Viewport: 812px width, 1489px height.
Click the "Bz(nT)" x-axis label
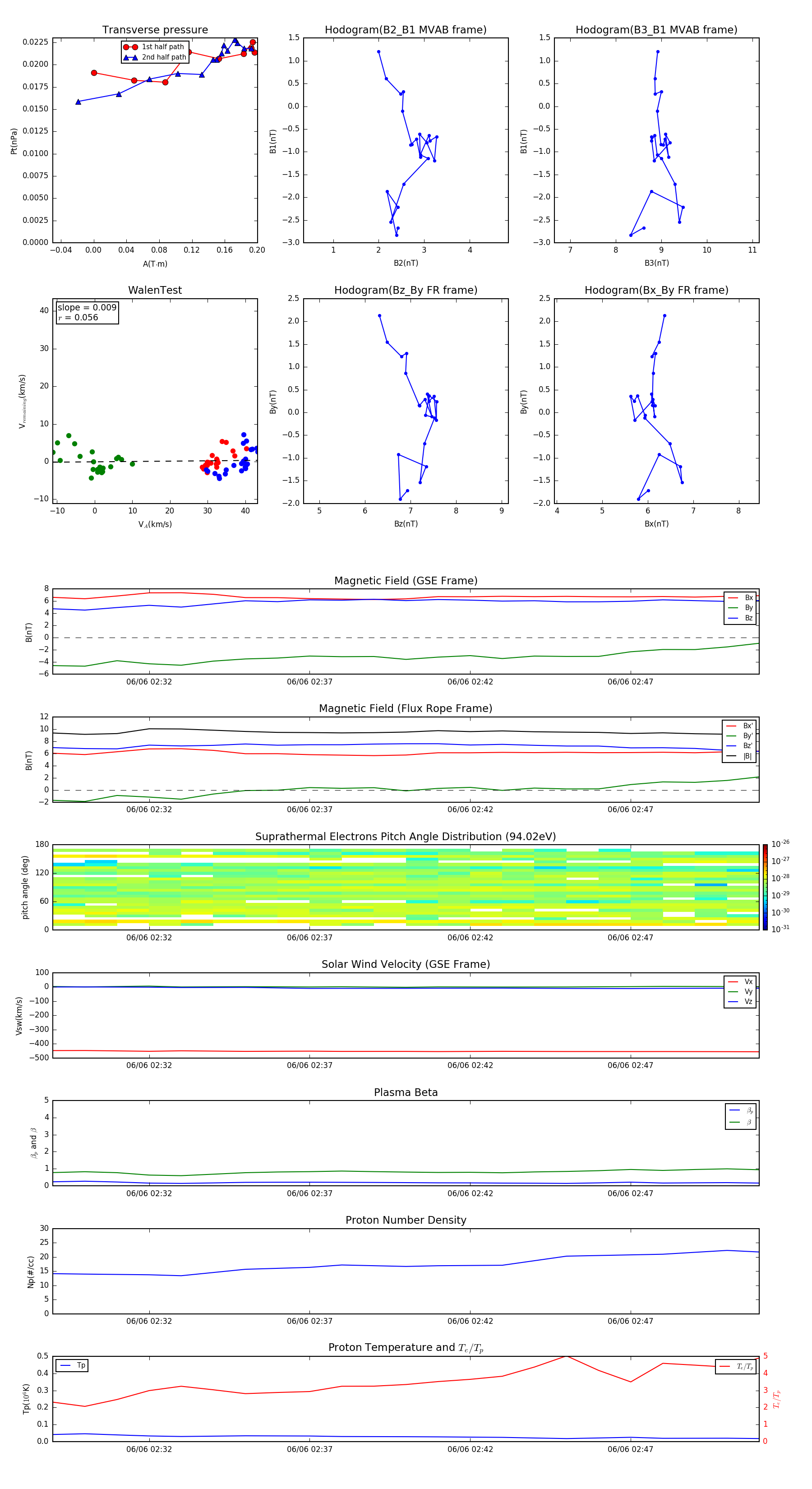click(x=406, y=524)
